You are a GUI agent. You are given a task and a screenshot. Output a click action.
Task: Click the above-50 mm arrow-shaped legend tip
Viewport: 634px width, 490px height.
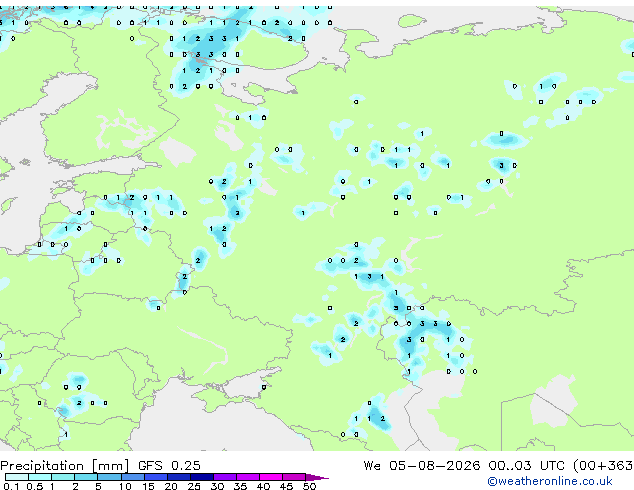(317, 478)
